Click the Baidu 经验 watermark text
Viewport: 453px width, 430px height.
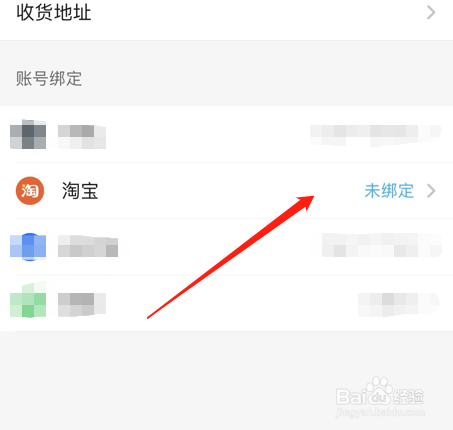408,397
